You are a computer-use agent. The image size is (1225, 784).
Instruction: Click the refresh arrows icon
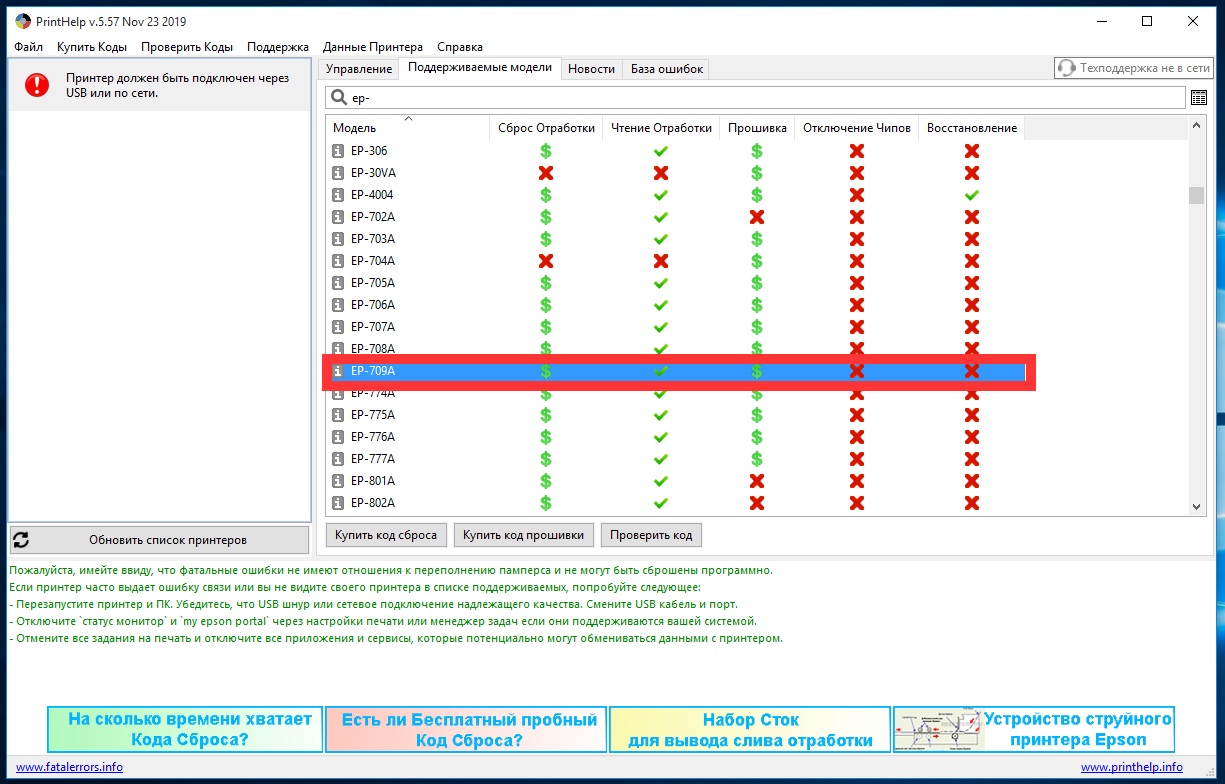pyautogui.click(x=21, y=539)
